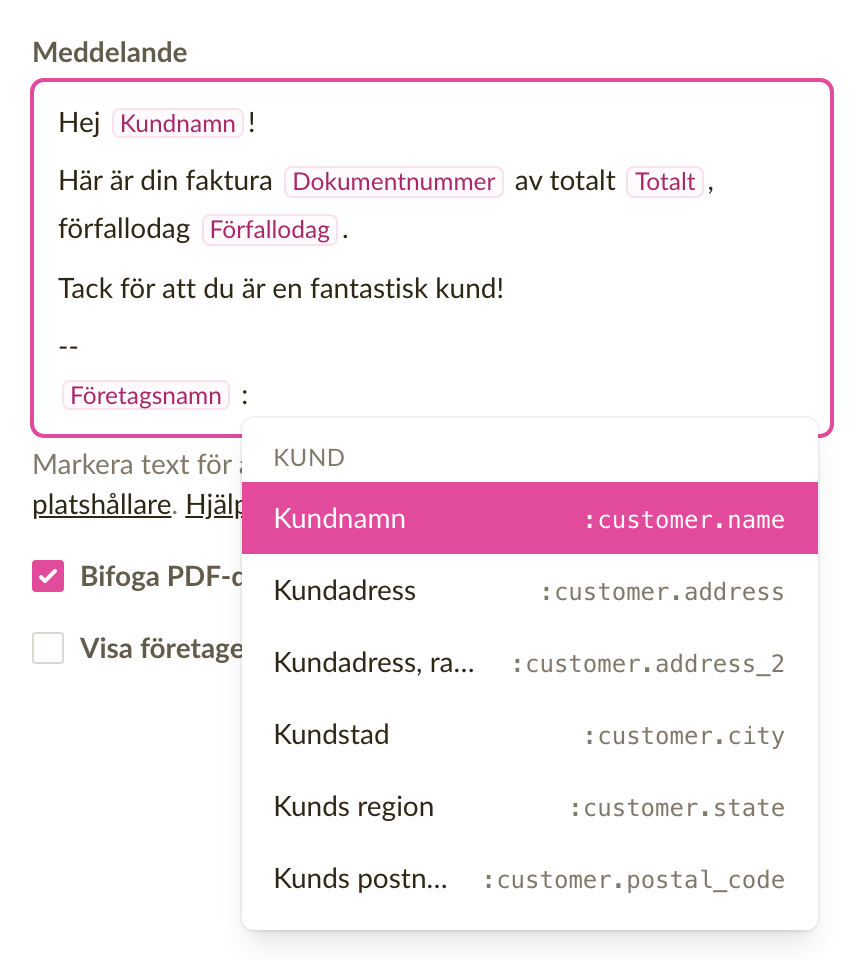Enable the Visa företag checkbox
The width and height of the screenshot is (864, 960).
coord(48,648)
